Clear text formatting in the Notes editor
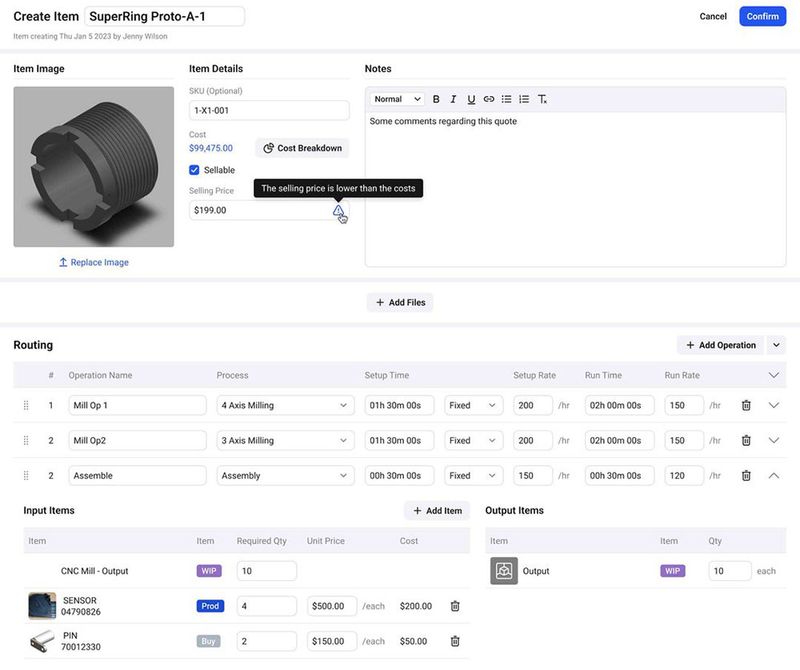This screenshot has height=670, width=800. (541, 98)
